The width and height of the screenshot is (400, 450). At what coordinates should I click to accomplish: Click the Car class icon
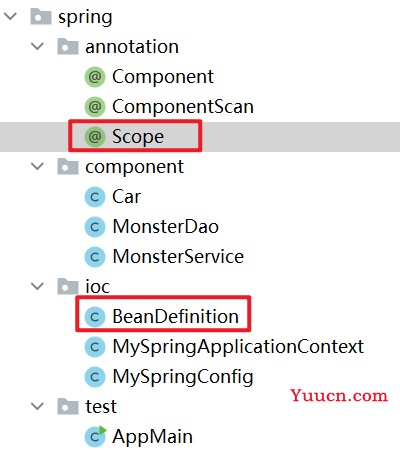pyautogui.click(x=95, y=197)
